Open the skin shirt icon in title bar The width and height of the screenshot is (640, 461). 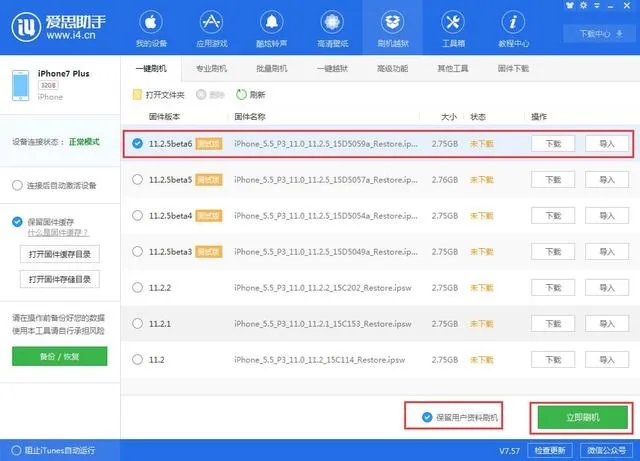pyautogui.click(x=570, y=5)
